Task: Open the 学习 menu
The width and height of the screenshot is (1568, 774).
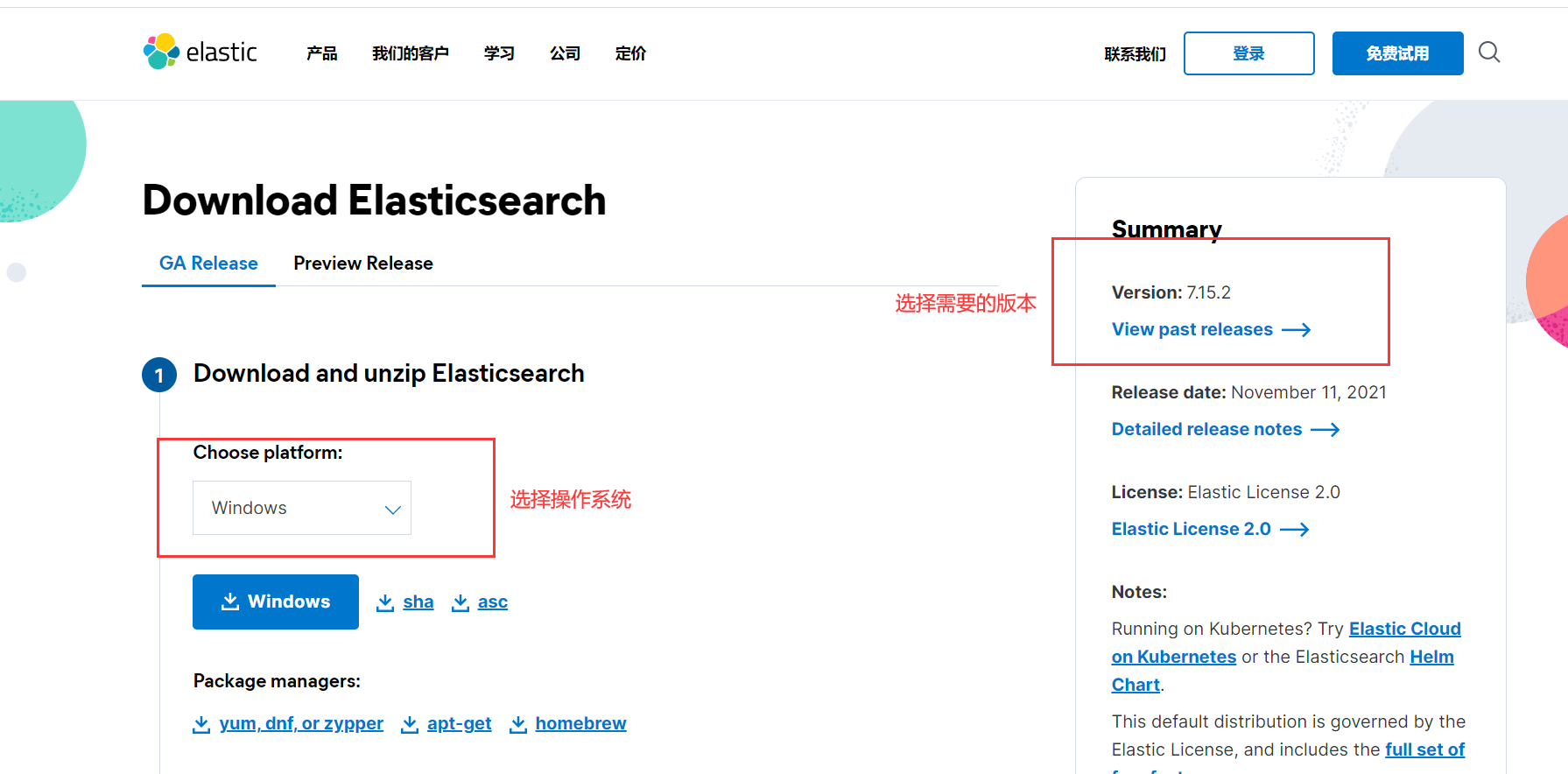Action: 499,53
